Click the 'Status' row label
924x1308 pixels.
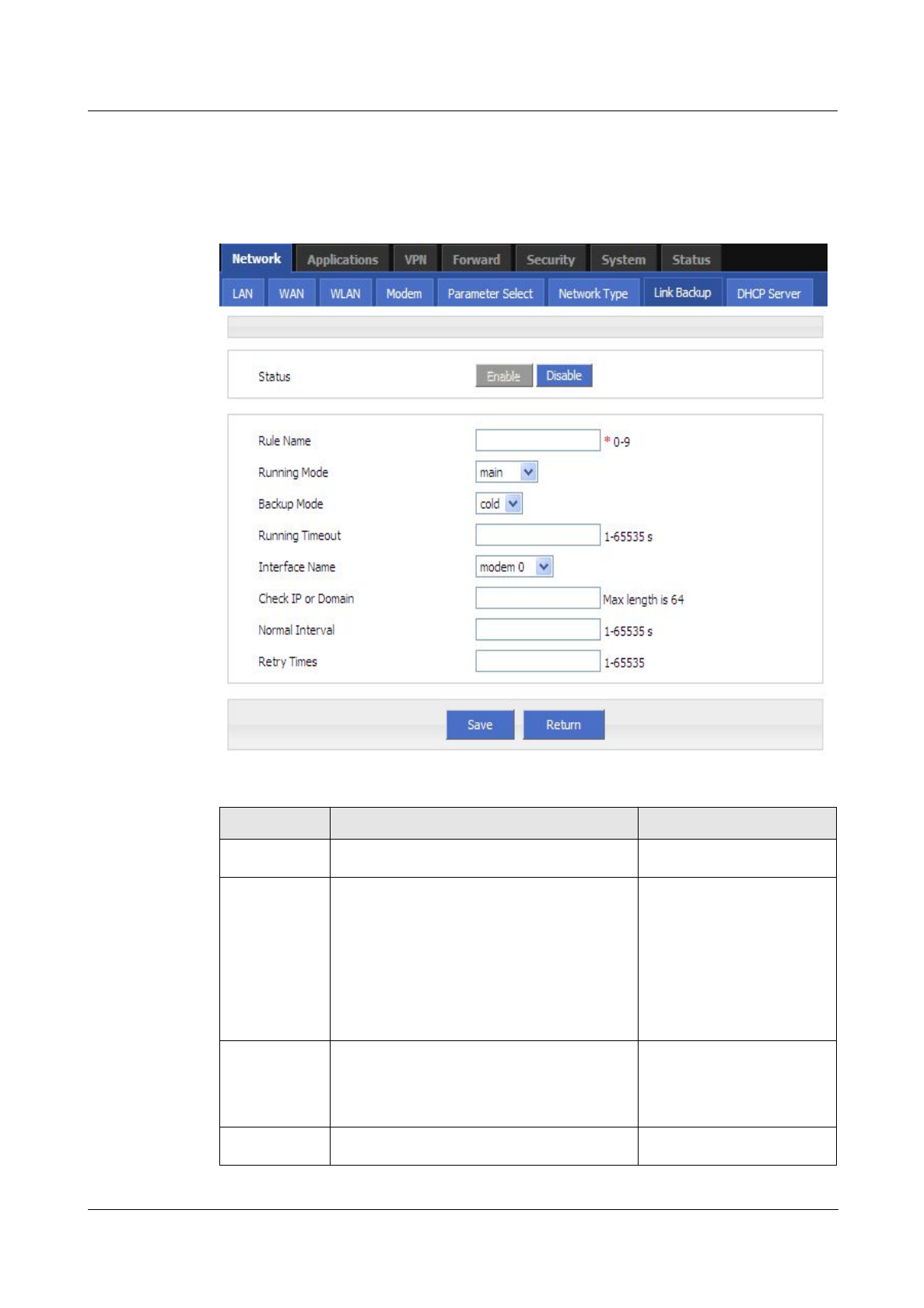tap(275, 377)
